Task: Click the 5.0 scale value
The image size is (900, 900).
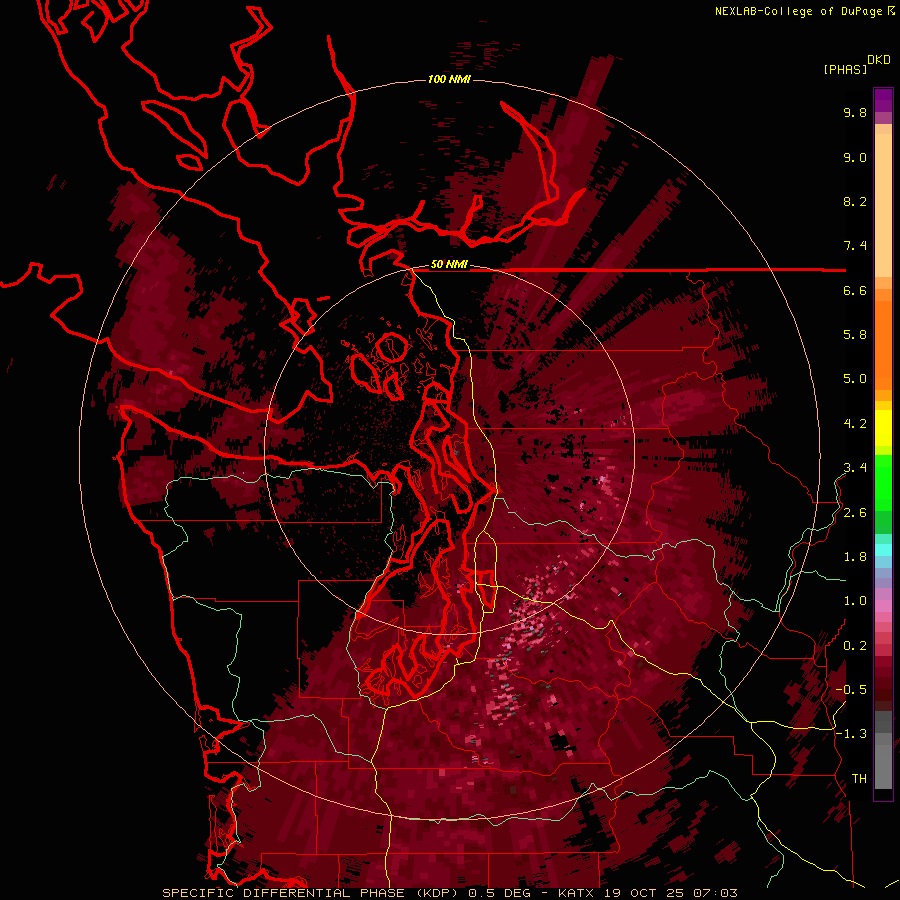Action: coord(855,379)
